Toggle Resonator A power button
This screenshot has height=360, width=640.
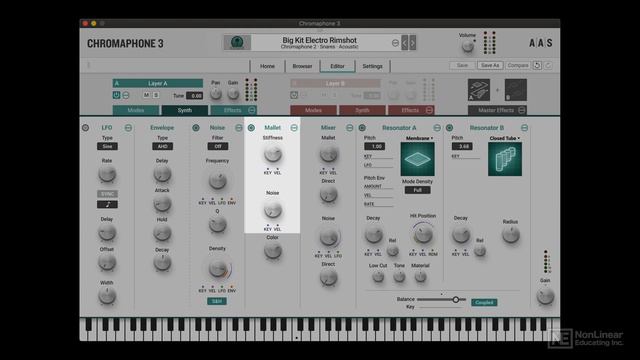click(362, 128)
